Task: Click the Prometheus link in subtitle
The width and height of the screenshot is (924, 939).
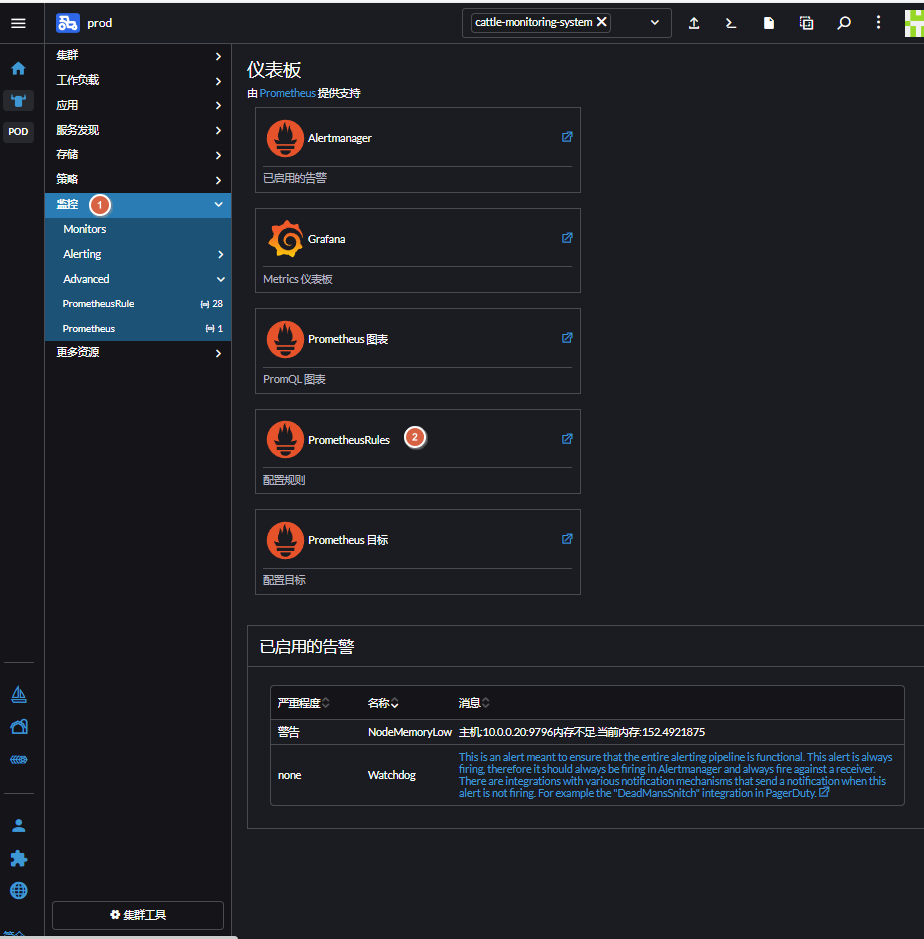Action: pos(287,93)
